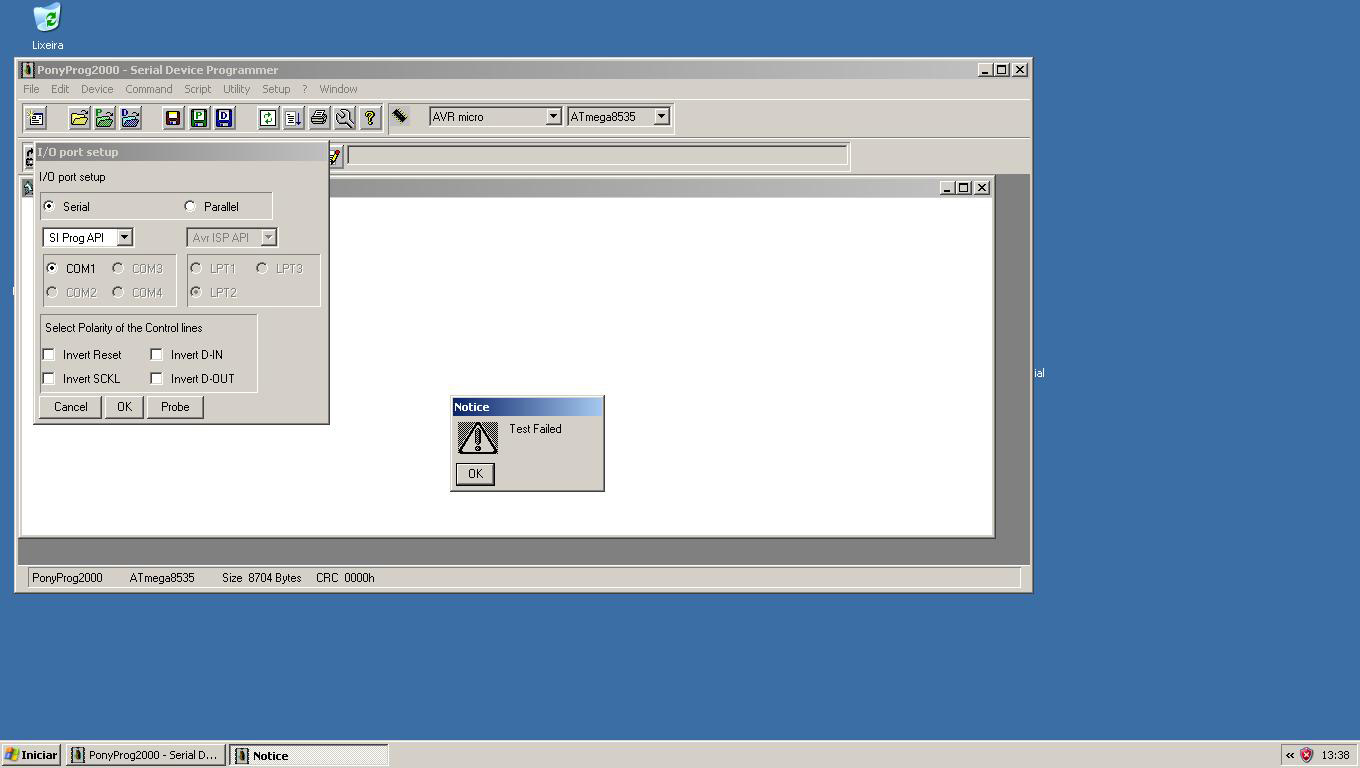Open the ? help menu

[305, 89]
